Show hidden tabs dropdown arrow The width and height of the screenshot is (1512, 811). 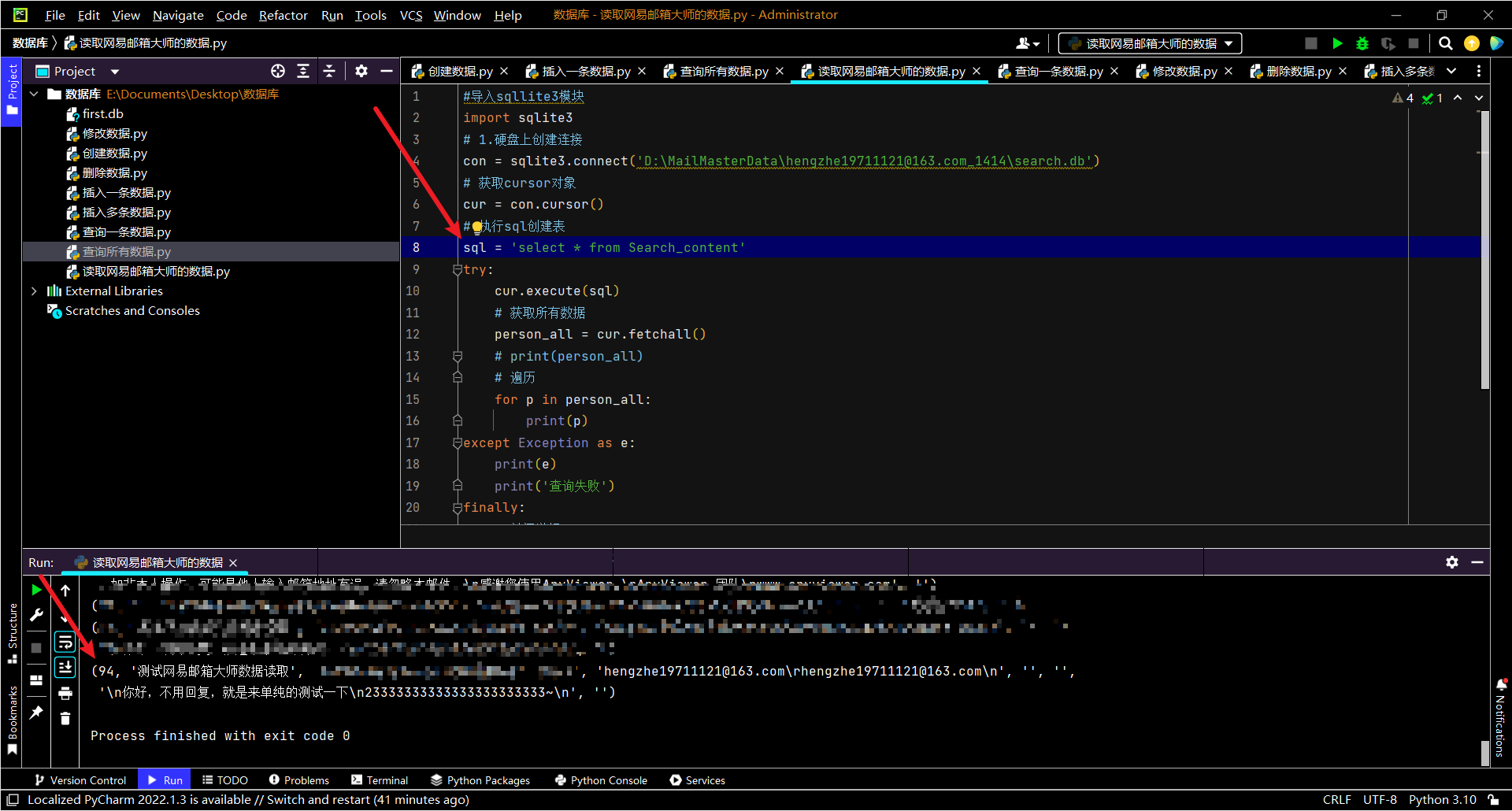pyautogui.click(x=1451, y=71)
